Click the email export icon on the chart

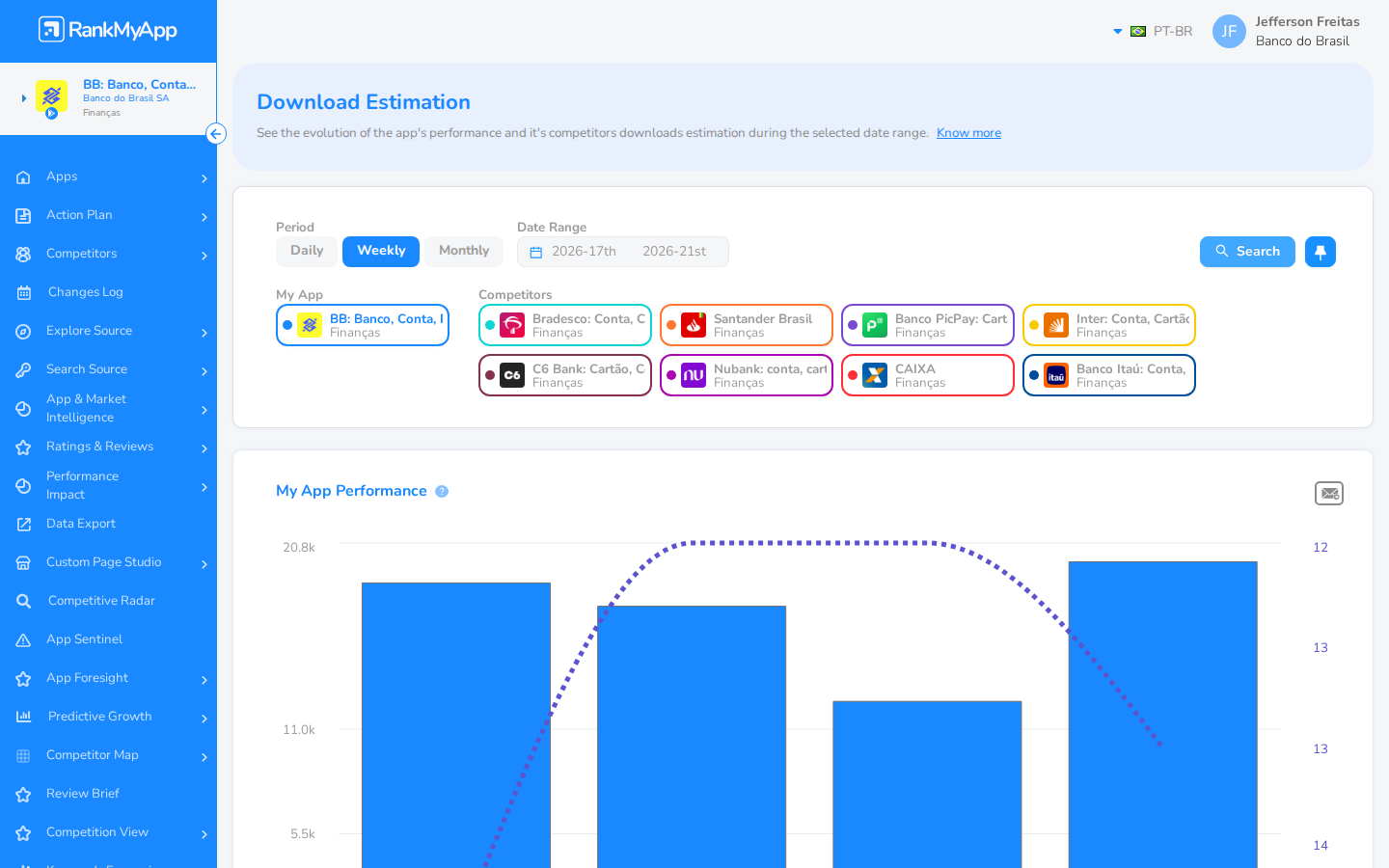[1329, 493]
